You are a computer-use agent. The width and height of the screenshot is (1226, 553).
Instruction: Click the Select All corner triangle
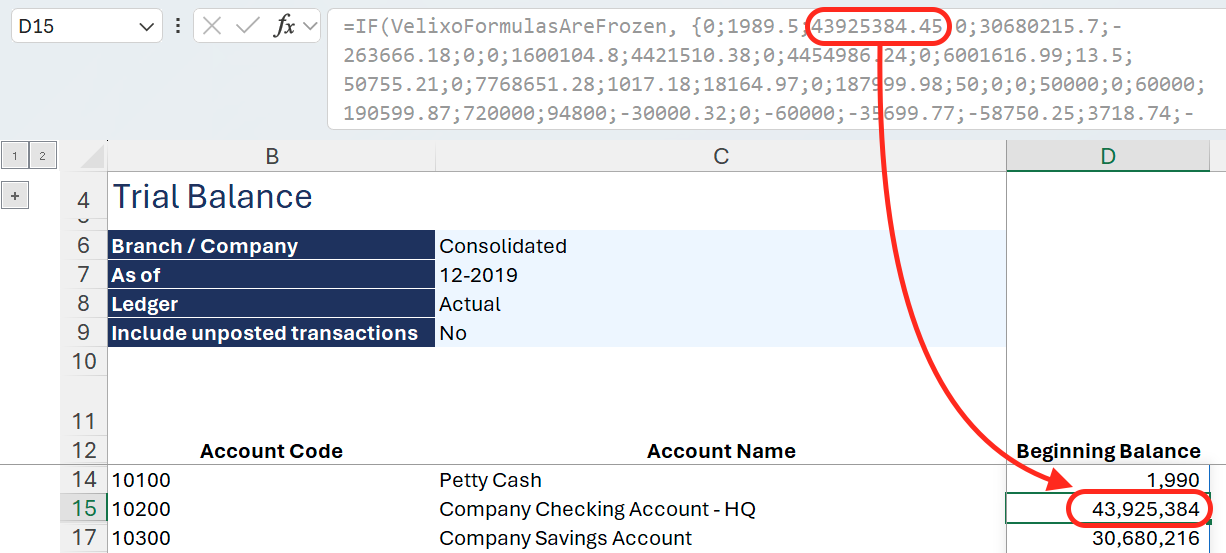click(92, 156)
